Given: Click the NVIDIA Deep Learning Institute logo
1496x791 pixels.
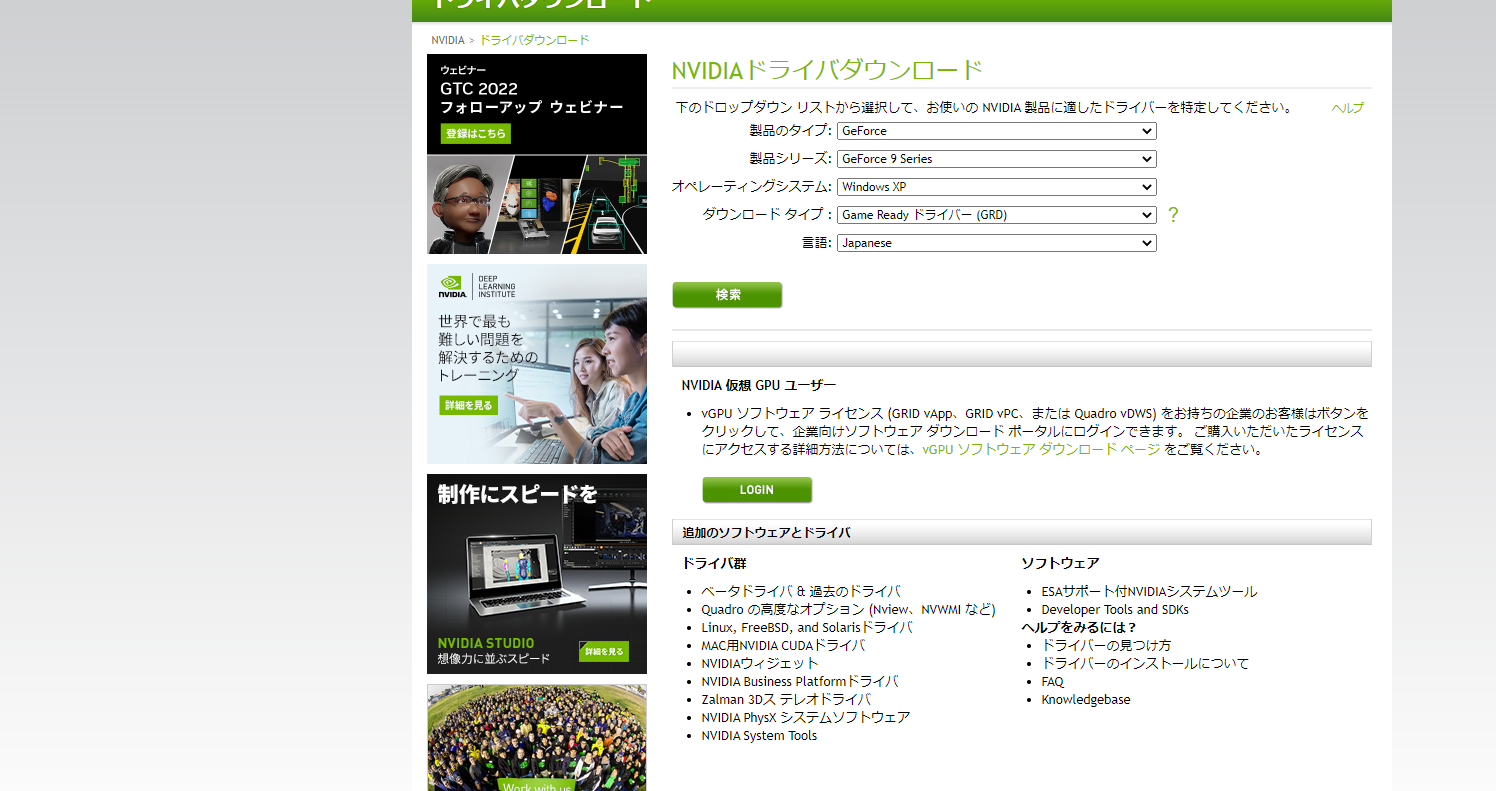Looking at the screenshot, I should [477, 287].
